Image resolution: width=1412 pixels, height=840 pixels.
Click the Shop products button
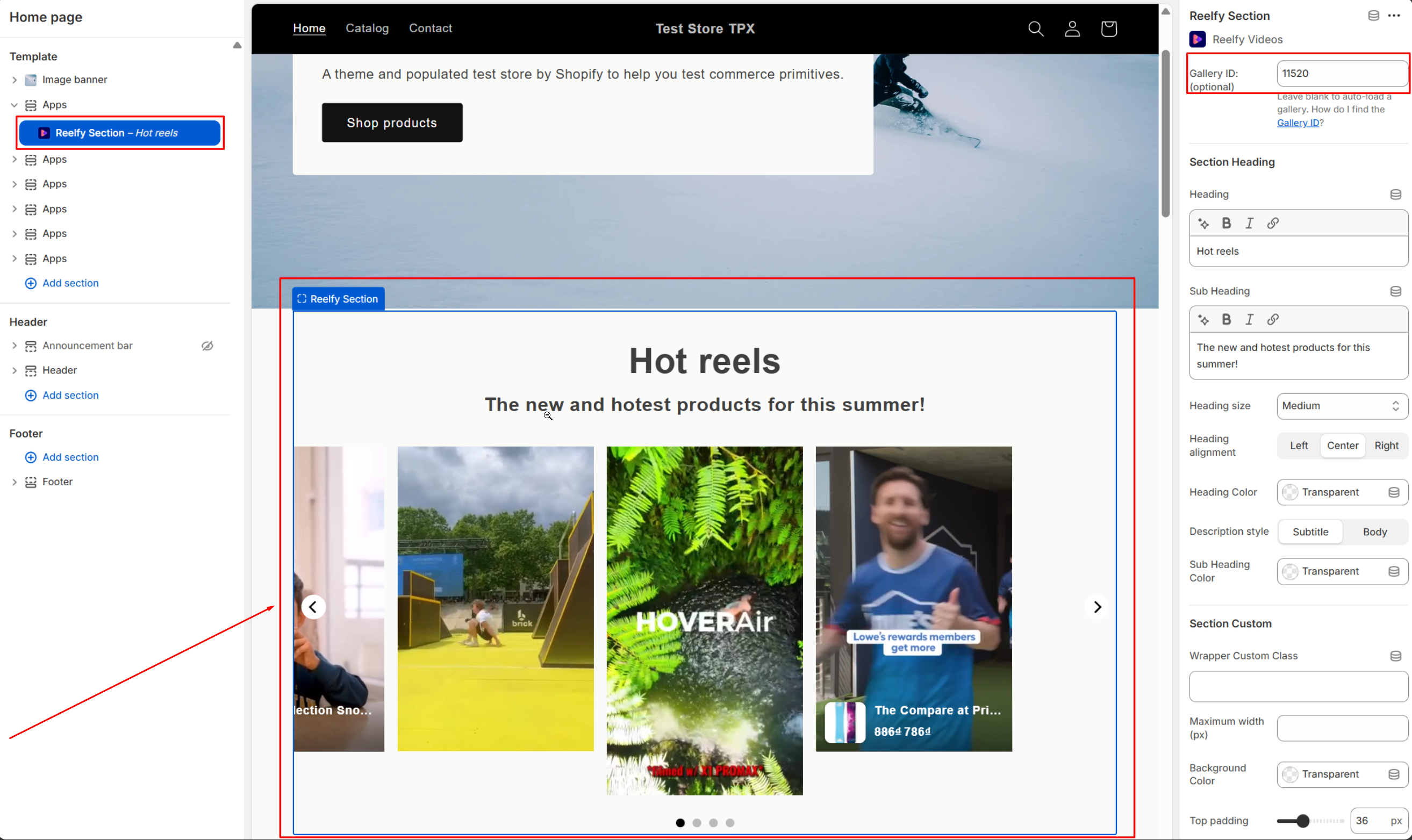tap(392, 123)
